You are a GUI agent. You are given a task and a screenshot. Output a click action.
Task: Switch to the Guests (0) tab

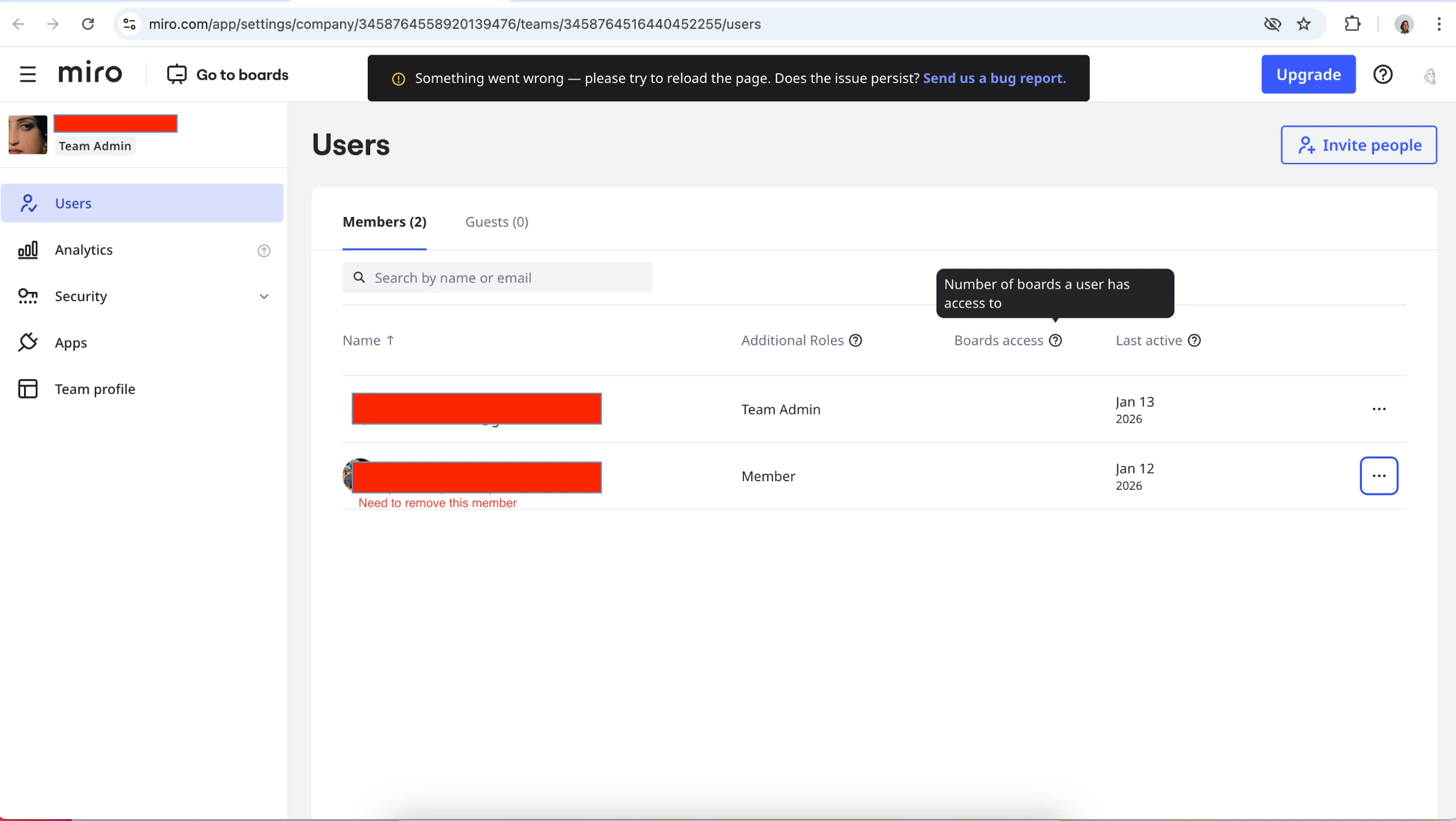[x=496, y=222]
